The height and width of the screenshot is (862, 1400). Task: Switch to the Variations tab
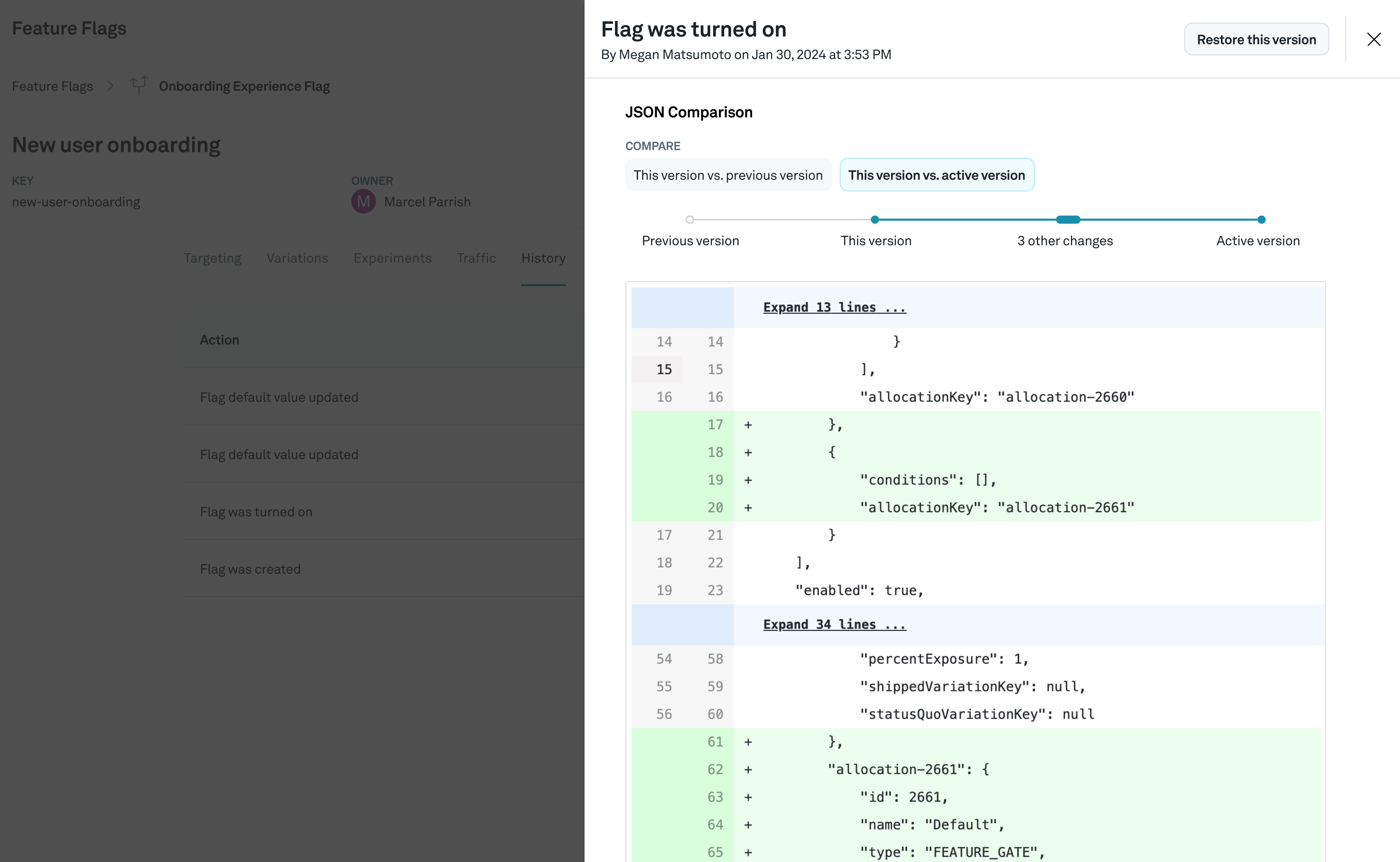pos(297,258)
